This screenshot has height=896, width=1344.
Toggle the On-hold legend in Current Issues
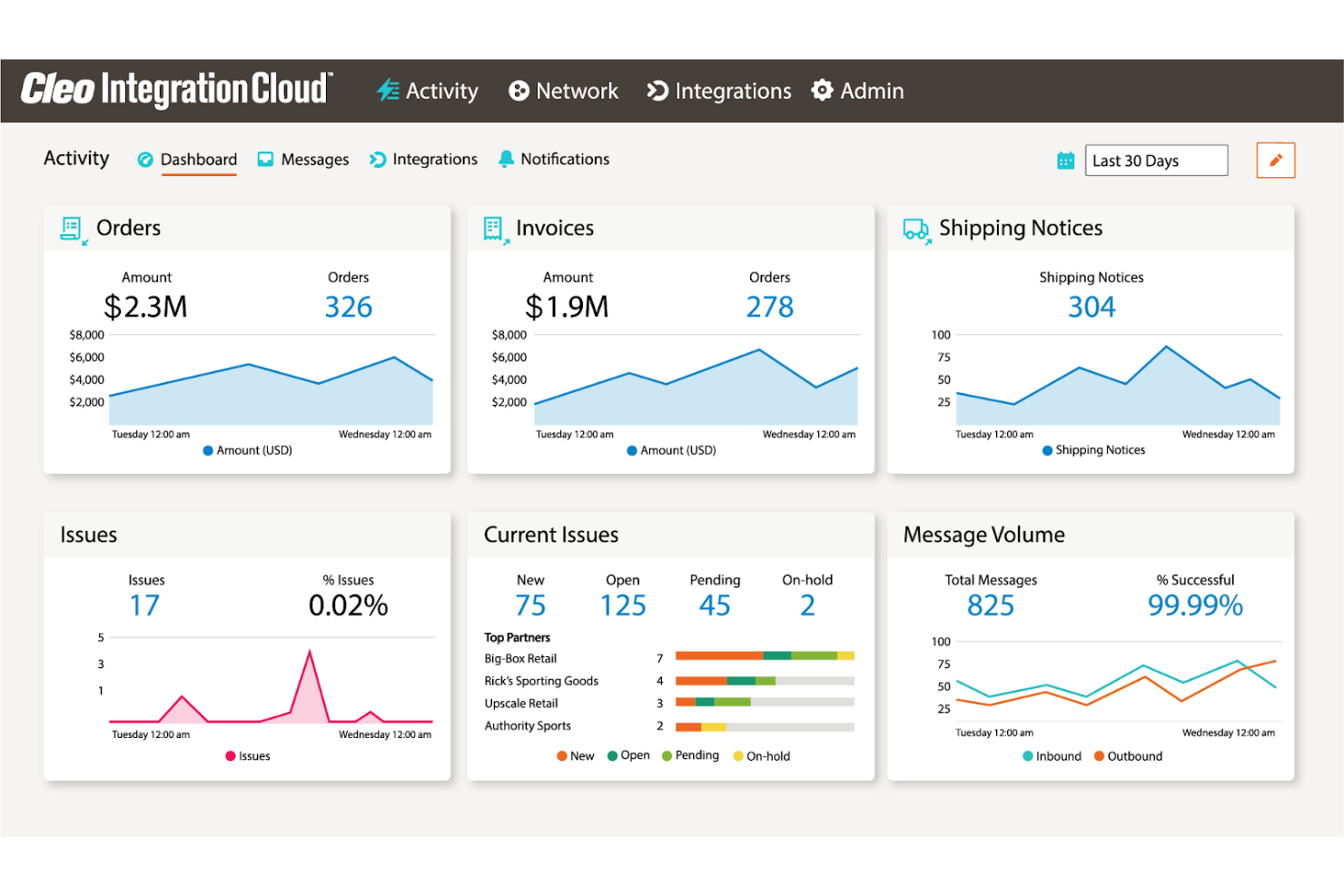(x=761, y=755)
